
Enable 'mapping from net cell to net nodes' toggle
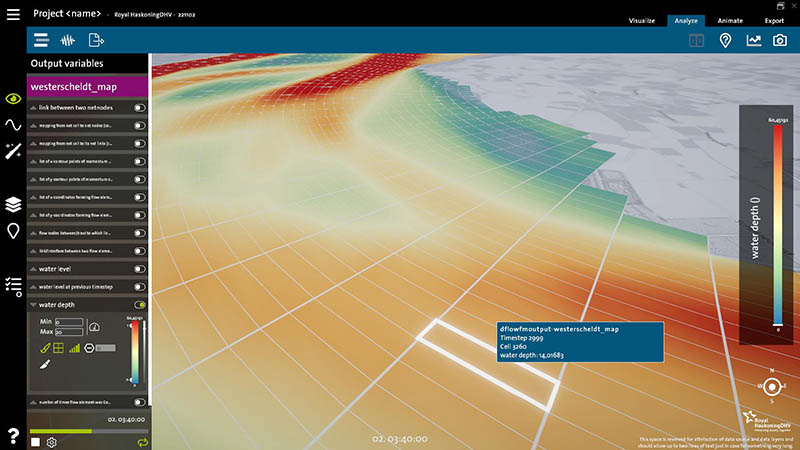(x=139, y=126)
